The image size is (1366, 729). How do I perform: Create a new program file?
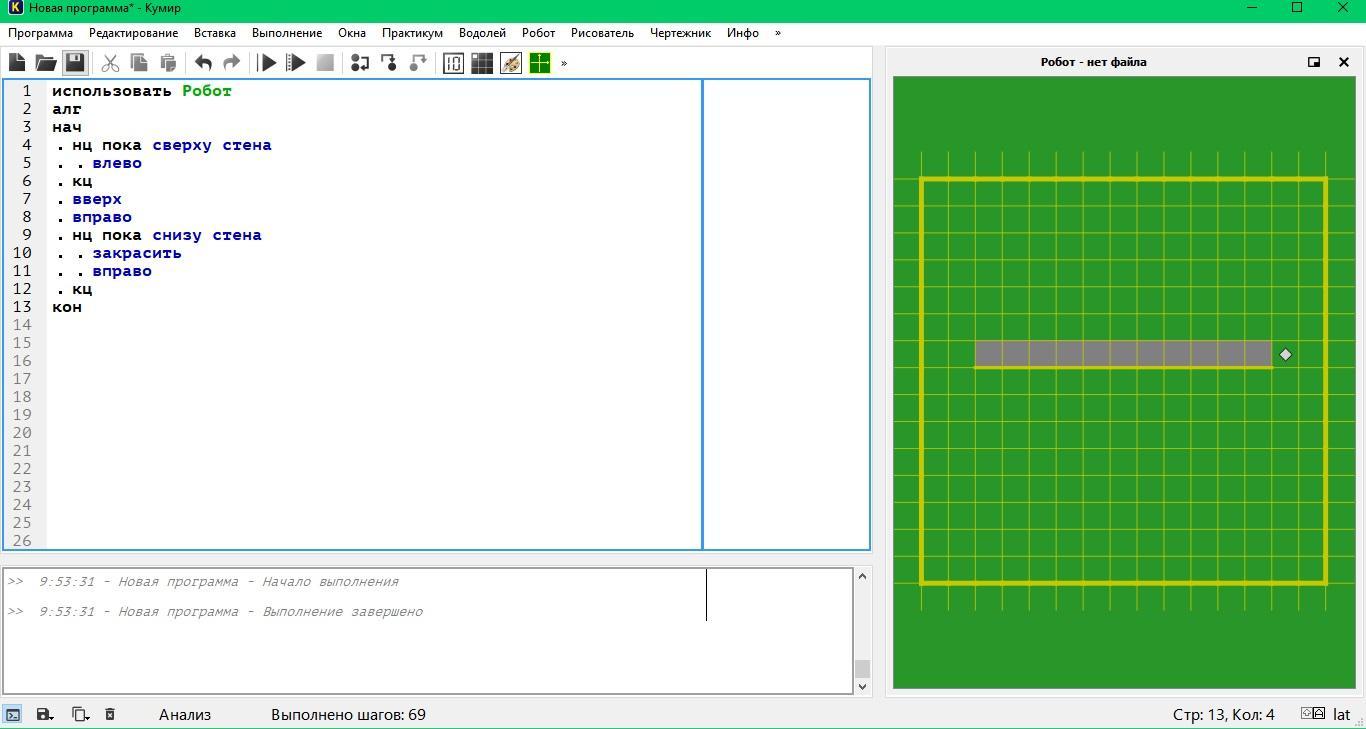pyautogui.click(x=17, y=63)
